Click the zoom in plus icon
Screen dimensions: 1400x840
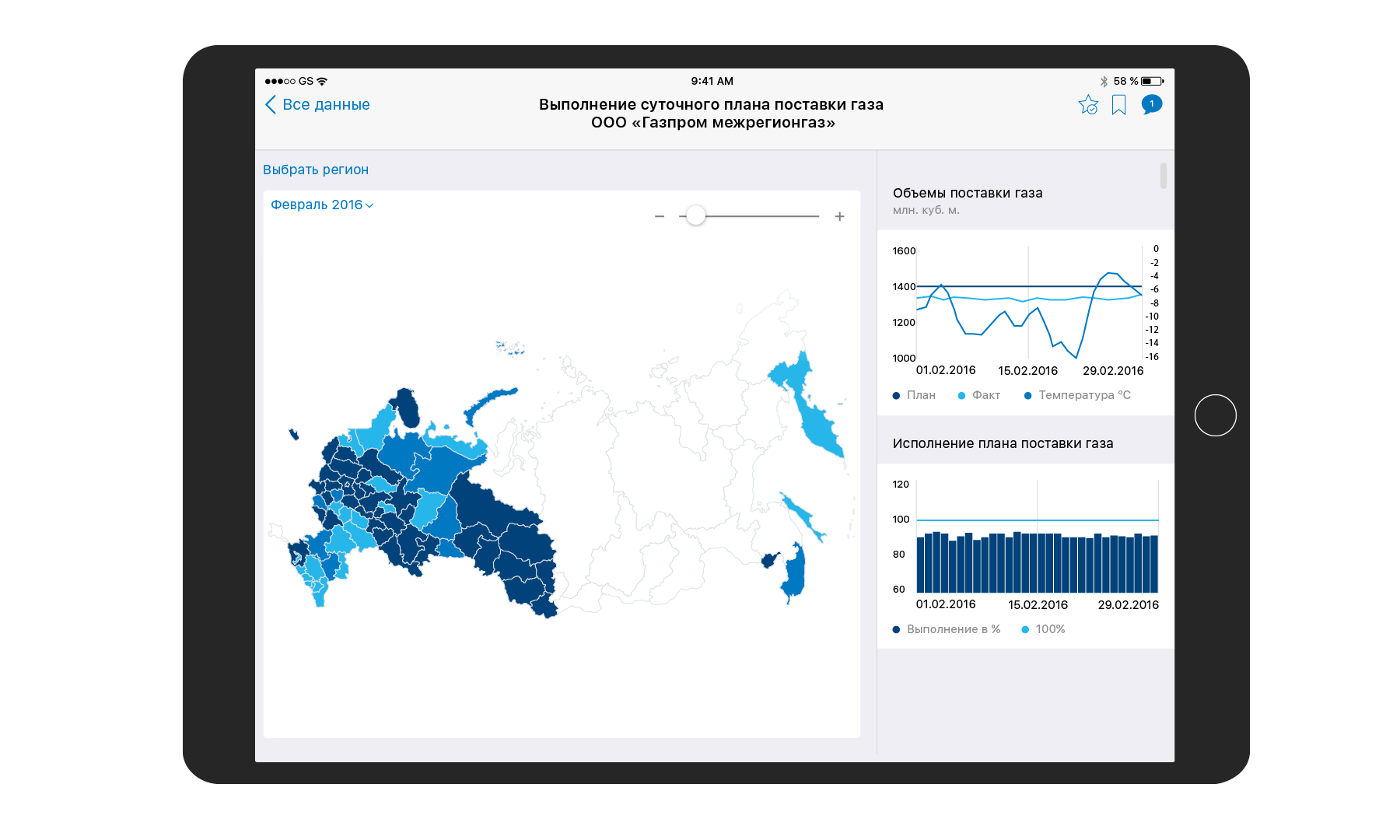pyautogui.click(x=839, y=216)
